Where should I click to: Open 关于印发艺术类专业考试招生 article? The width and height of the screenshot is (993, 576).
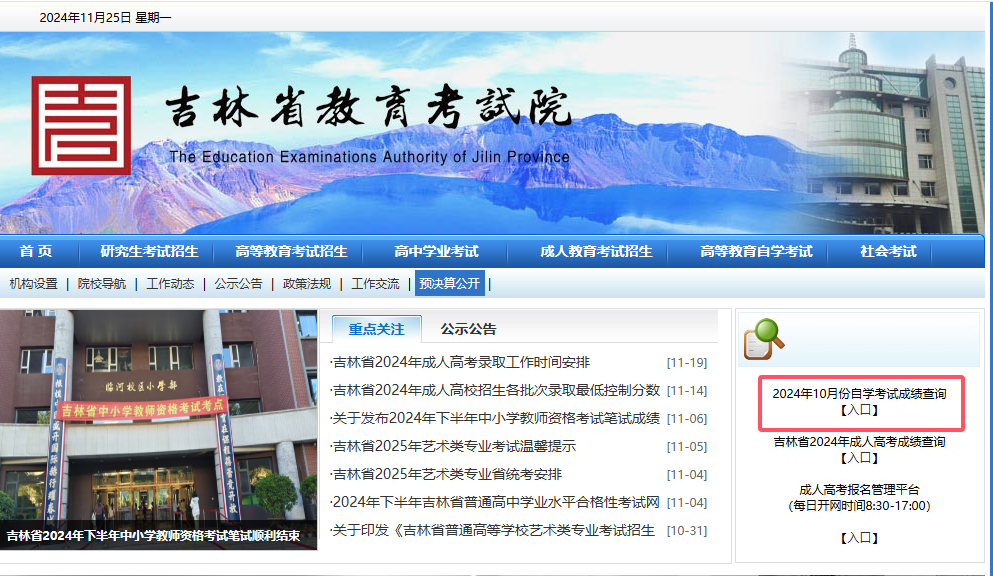pyautogui.click(x=493, y=530)
